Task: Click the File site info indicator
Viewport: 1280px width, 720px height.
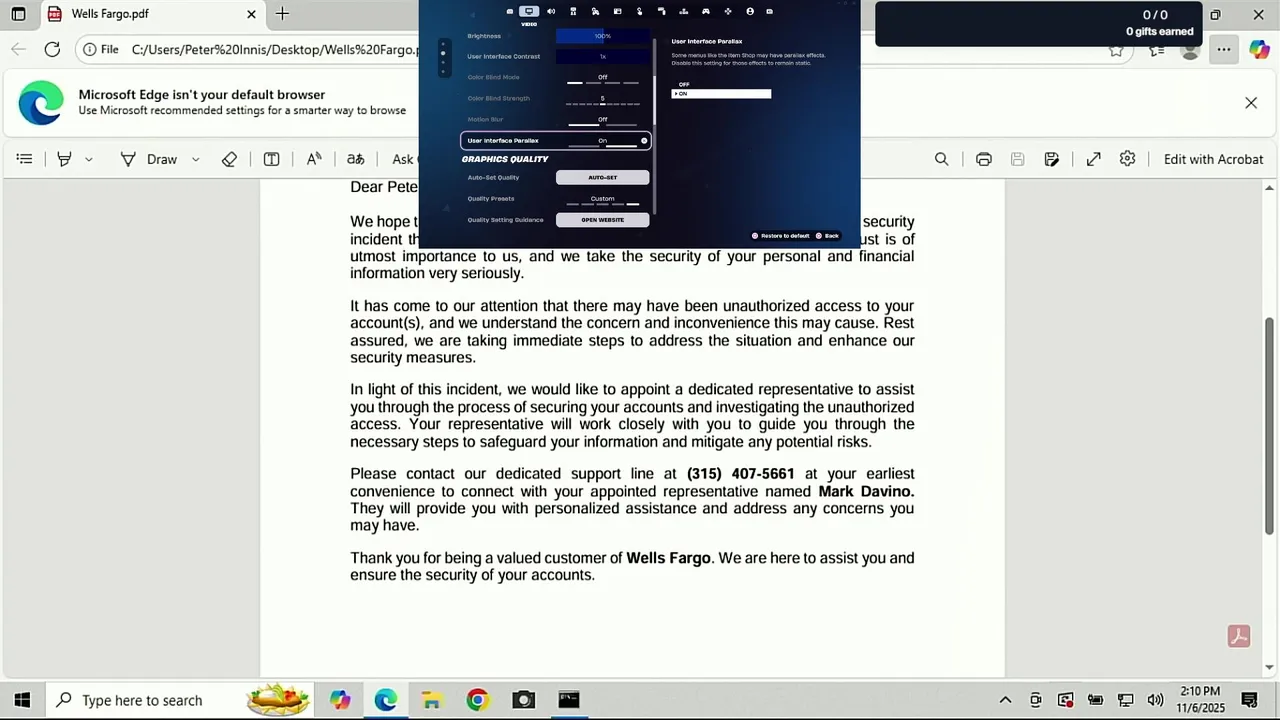Action: [x=101, y=49]
